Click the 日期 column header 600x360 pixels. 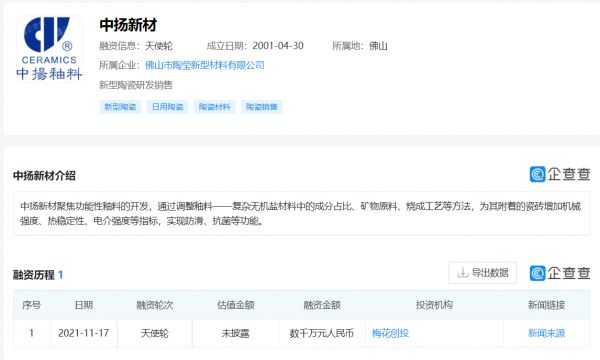[84, 305]
